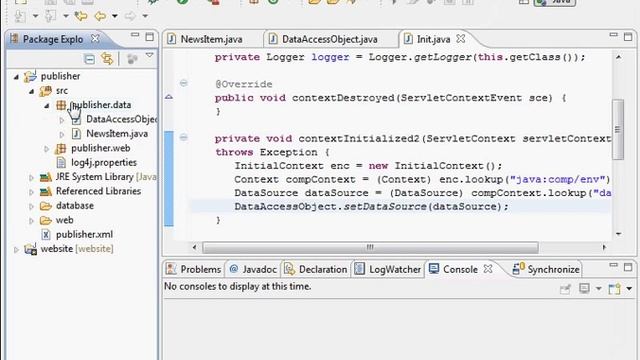Click the editor horizontal scrollbar thumb

[x=370, y=247]
